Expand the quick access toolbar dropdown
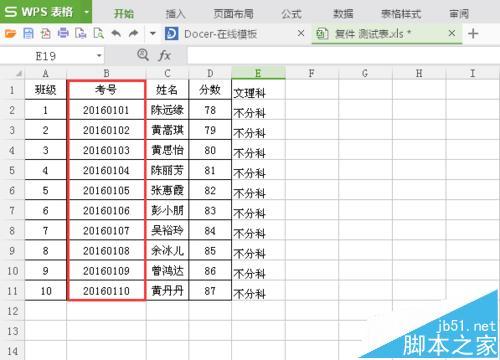 153,33
